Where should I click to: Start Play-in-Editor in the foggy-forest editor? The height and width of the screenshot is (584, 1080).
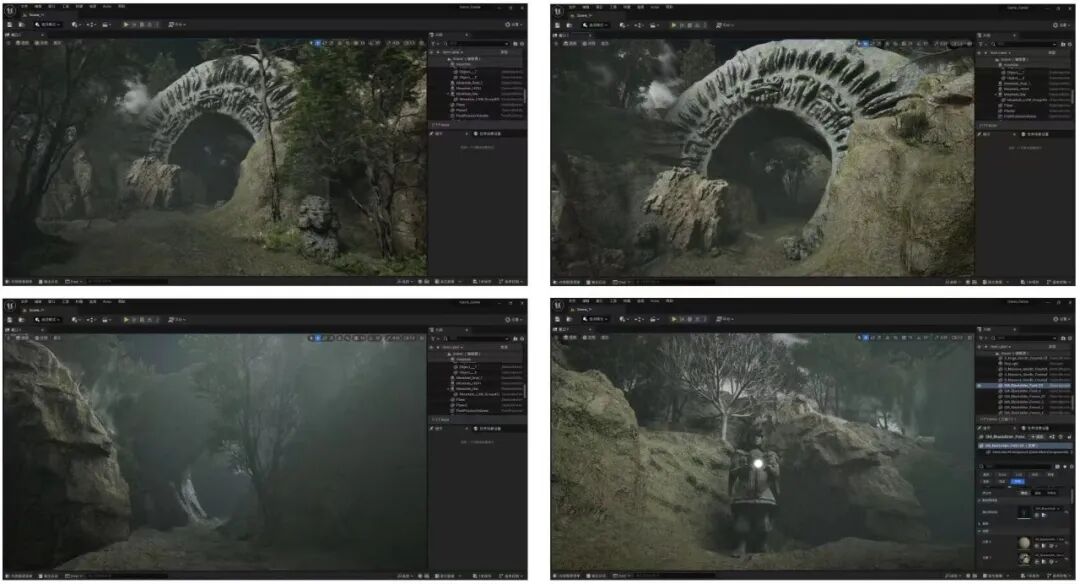click(125, 320)
